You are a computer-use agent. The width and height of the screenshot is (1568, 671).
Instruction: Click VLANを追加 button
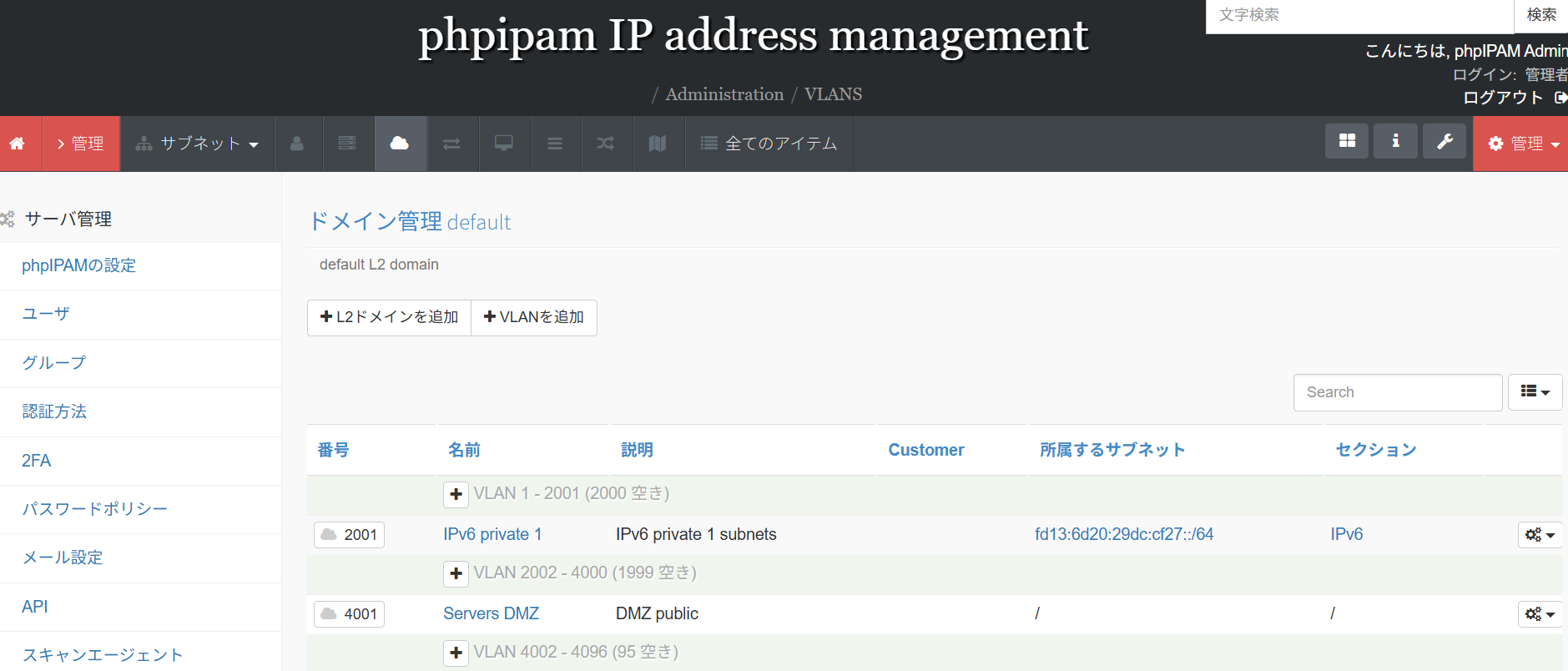click(x=534, y=317)
